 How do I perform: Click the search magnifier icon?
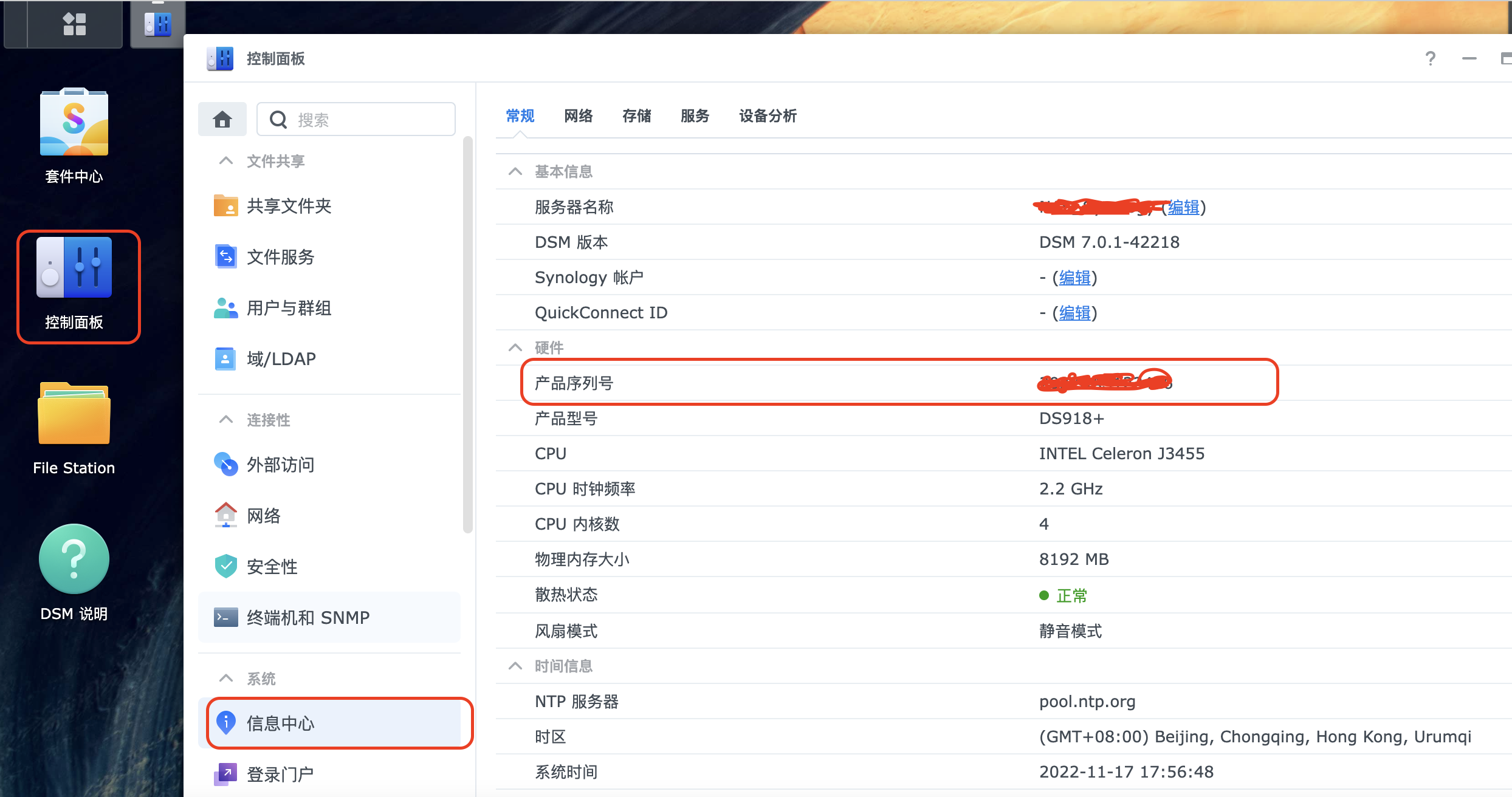[278, 120]
